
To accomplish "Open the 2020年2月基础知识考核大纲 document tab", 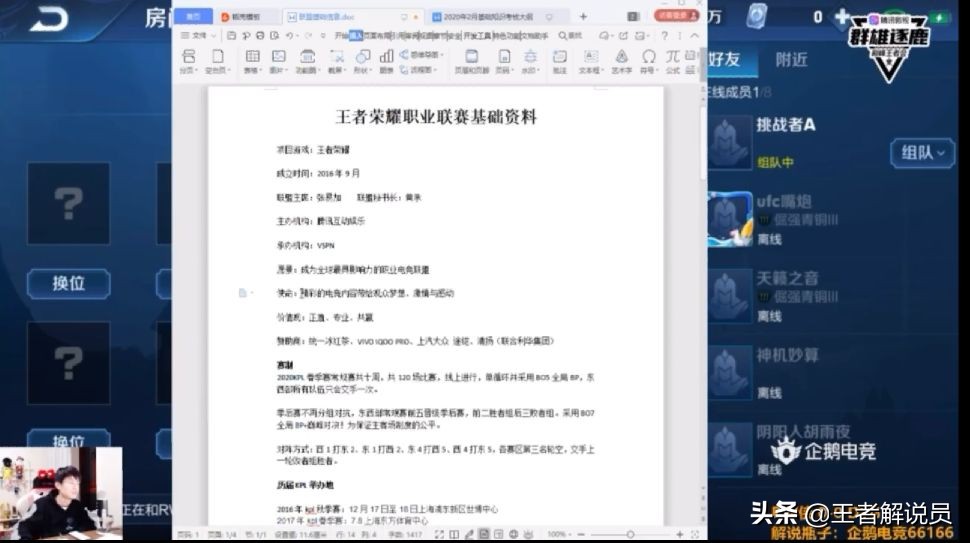I will 490,17.
